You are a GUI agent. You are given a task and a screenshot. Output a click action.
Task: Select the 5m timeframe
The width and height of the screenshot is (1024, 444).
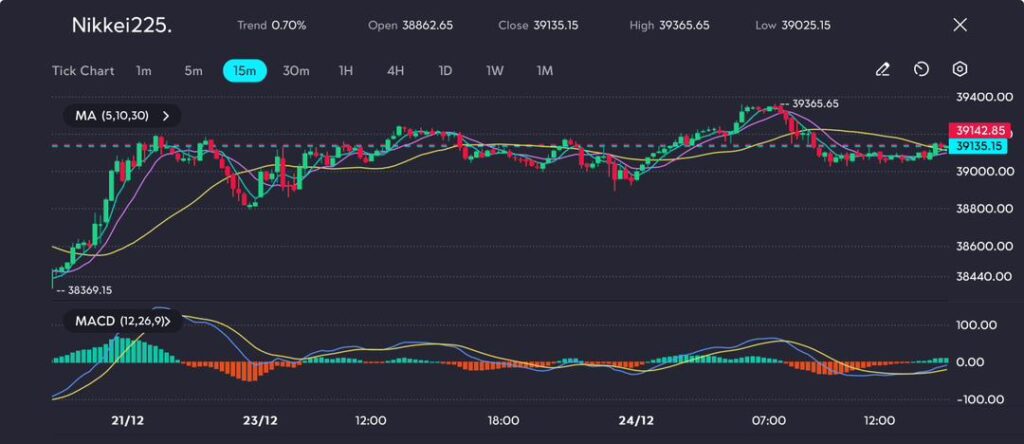[193, 71]
